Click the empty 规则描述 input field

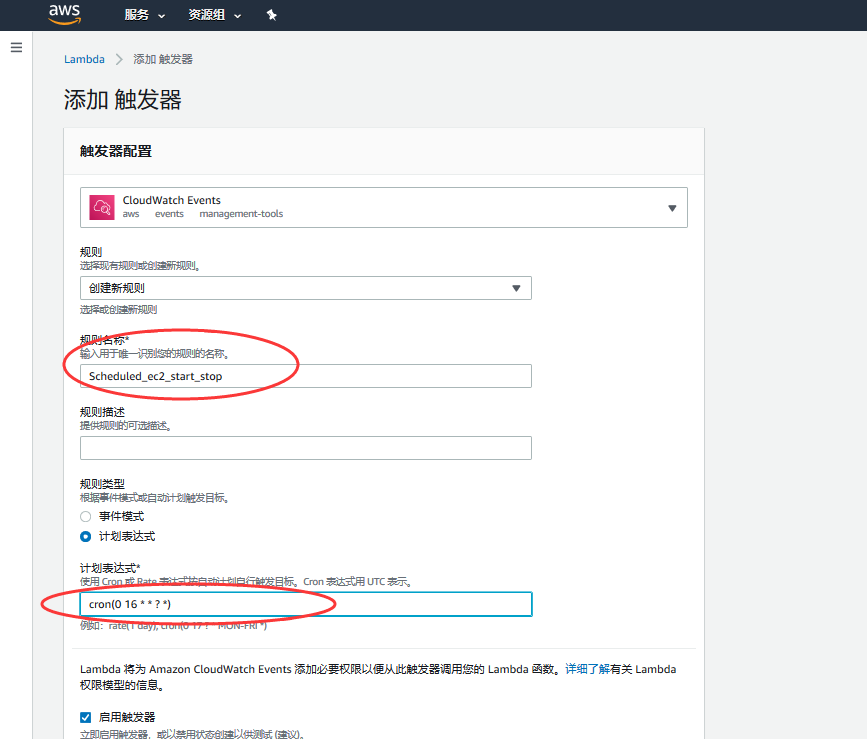306,448
